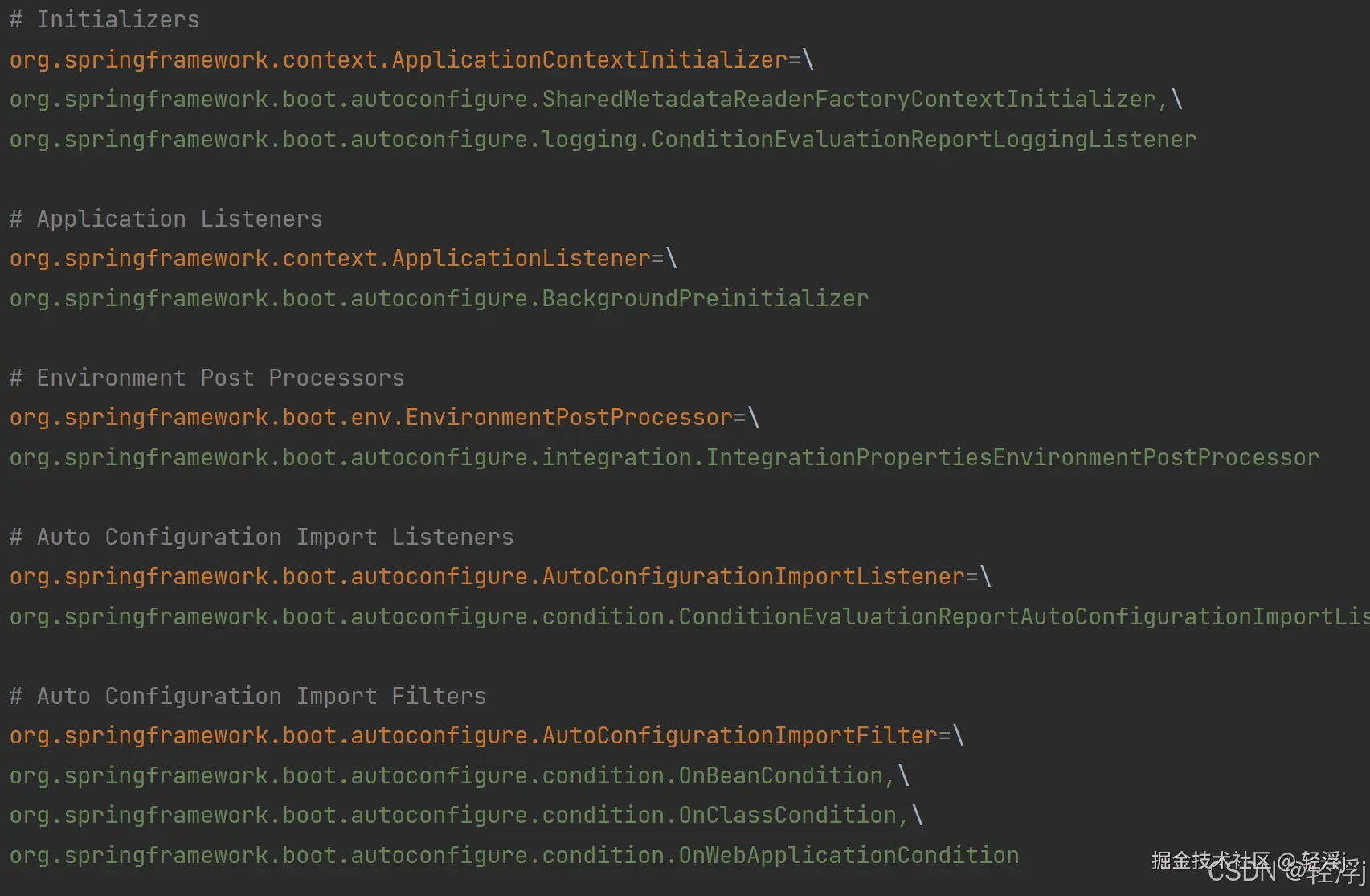Click the ConditionEvaluationReportLoggingListener line
The image size is (1370, 896).
(603, 139)
